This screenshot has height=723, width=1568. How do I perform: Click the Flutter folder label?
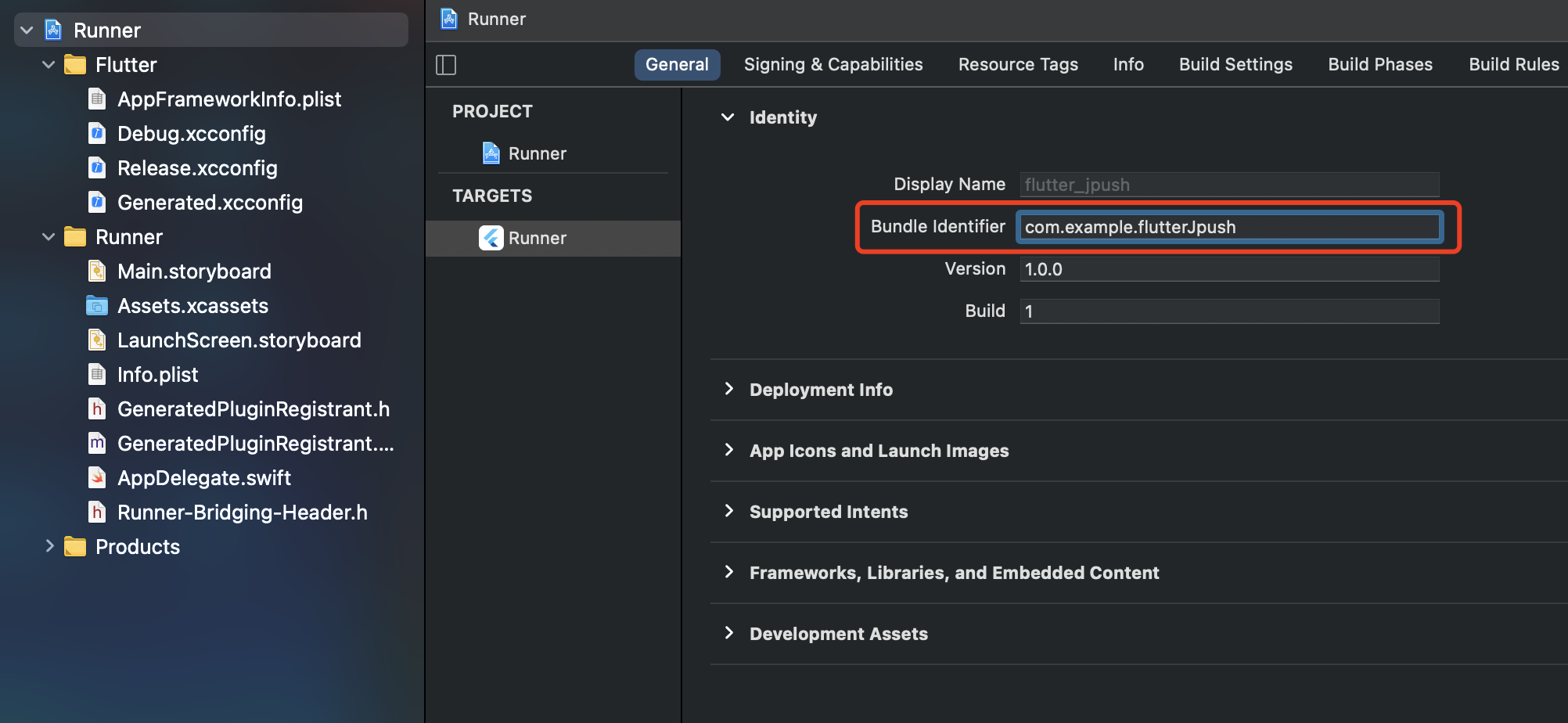(126, 65)
